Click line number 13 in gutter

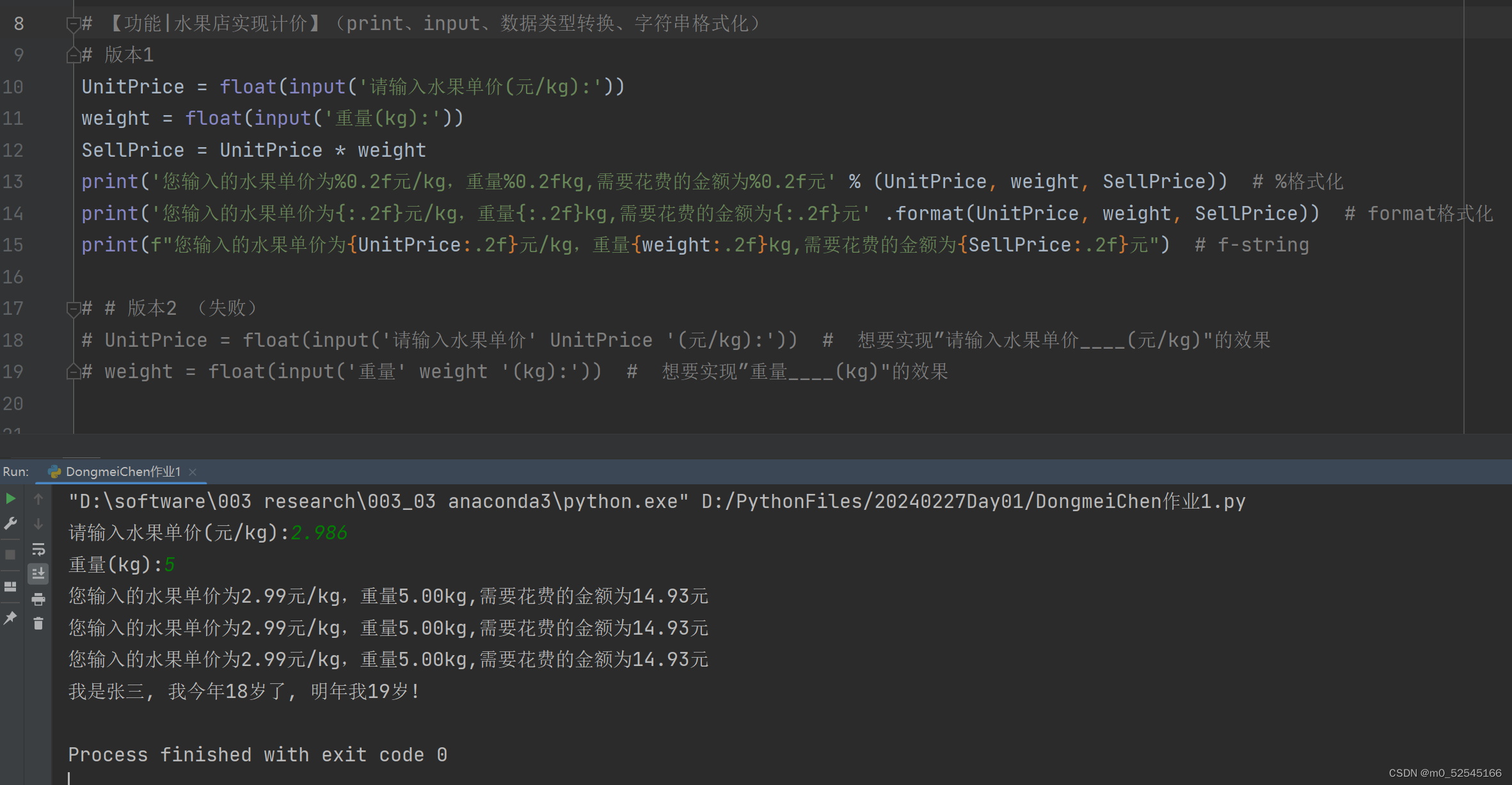click(x=14, y=182)
